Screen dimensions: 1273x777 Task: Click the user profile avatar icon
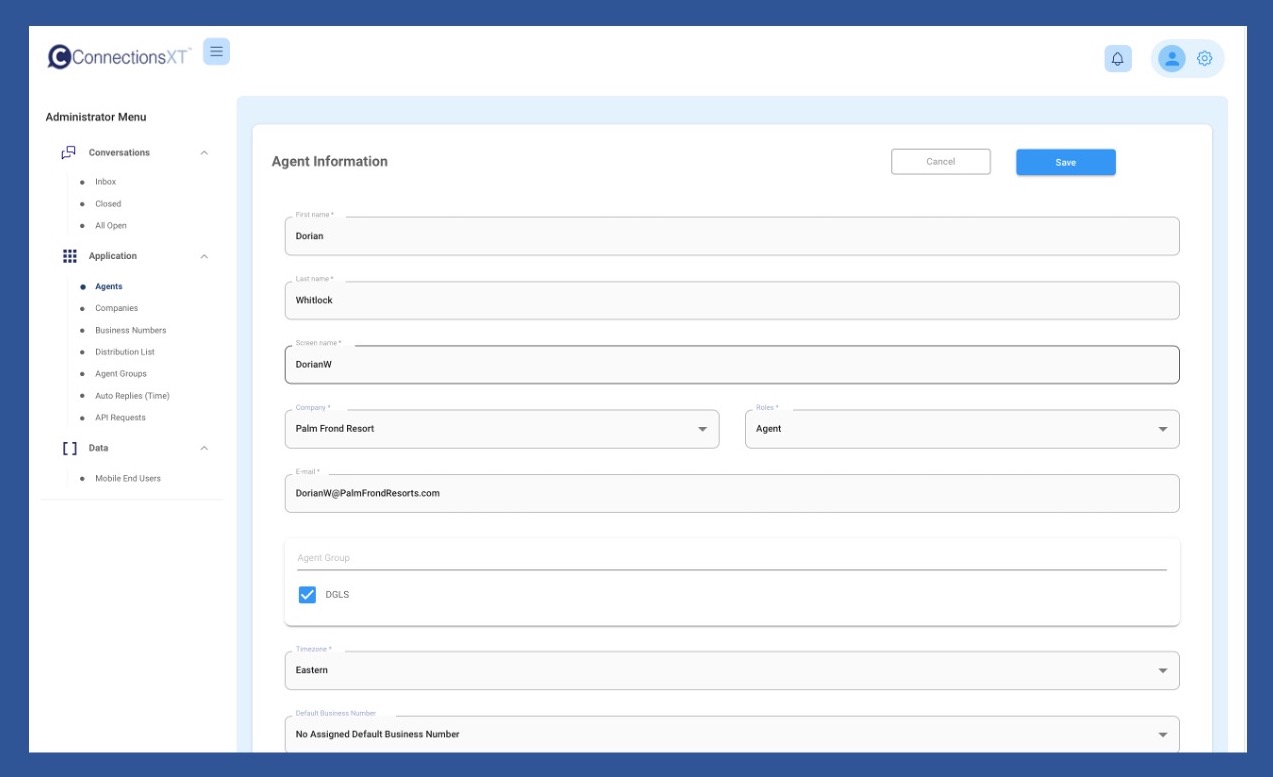[1171, 59]
